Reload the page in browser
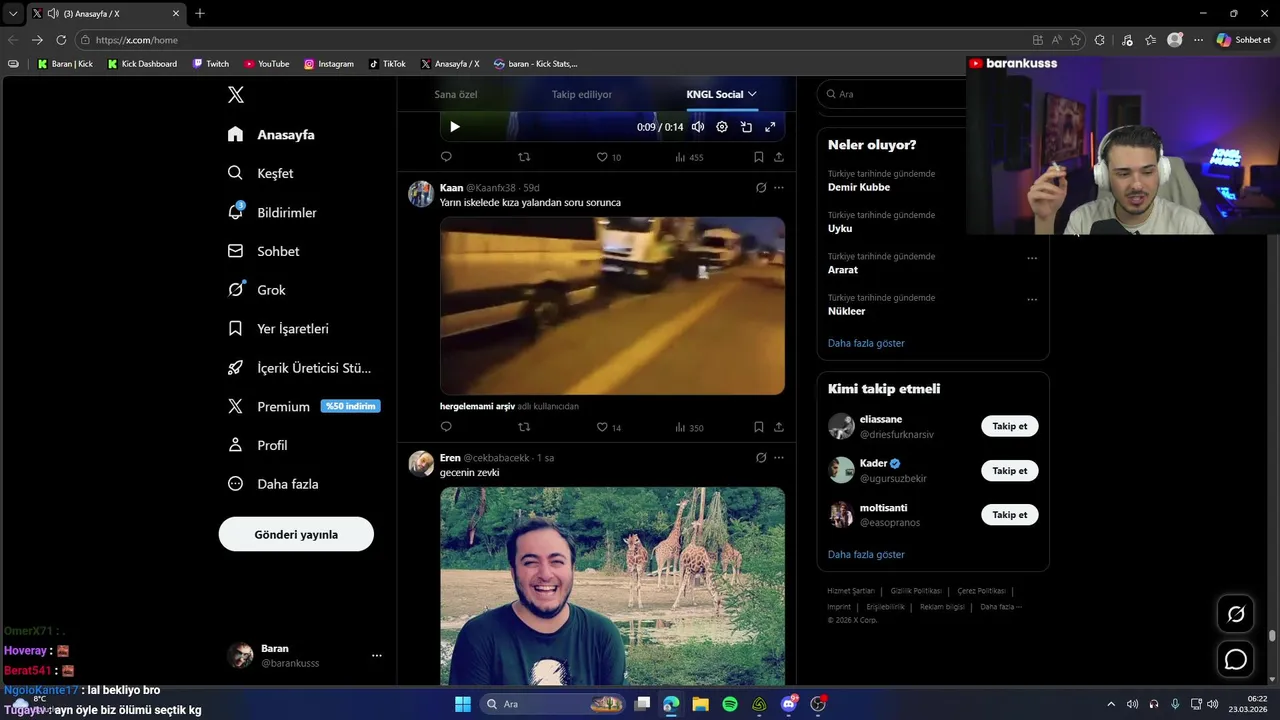Image resolution: width=1280 pixels, height=720 pixels. point(61,40)
